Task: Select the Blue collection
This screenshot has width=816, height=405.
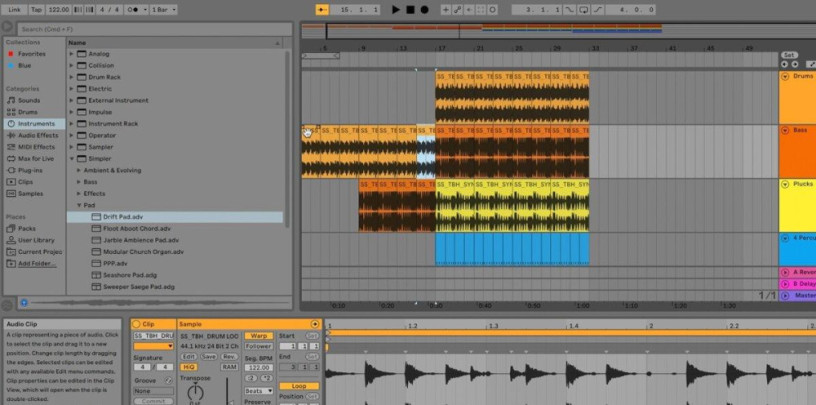Action: pyautogui.click(x=24, y=66)
